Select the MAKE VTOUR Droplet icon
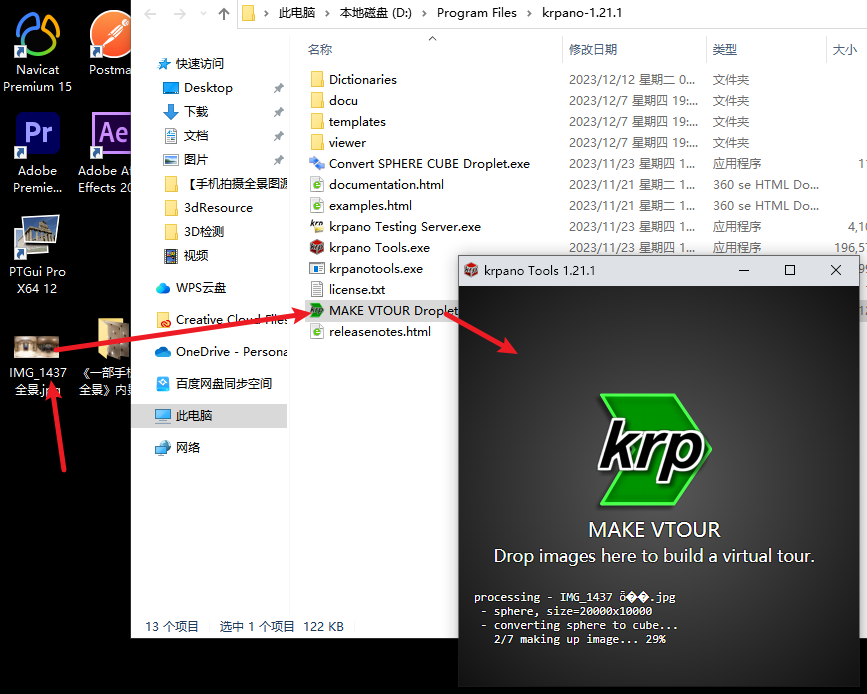 (x=317, y=310)
